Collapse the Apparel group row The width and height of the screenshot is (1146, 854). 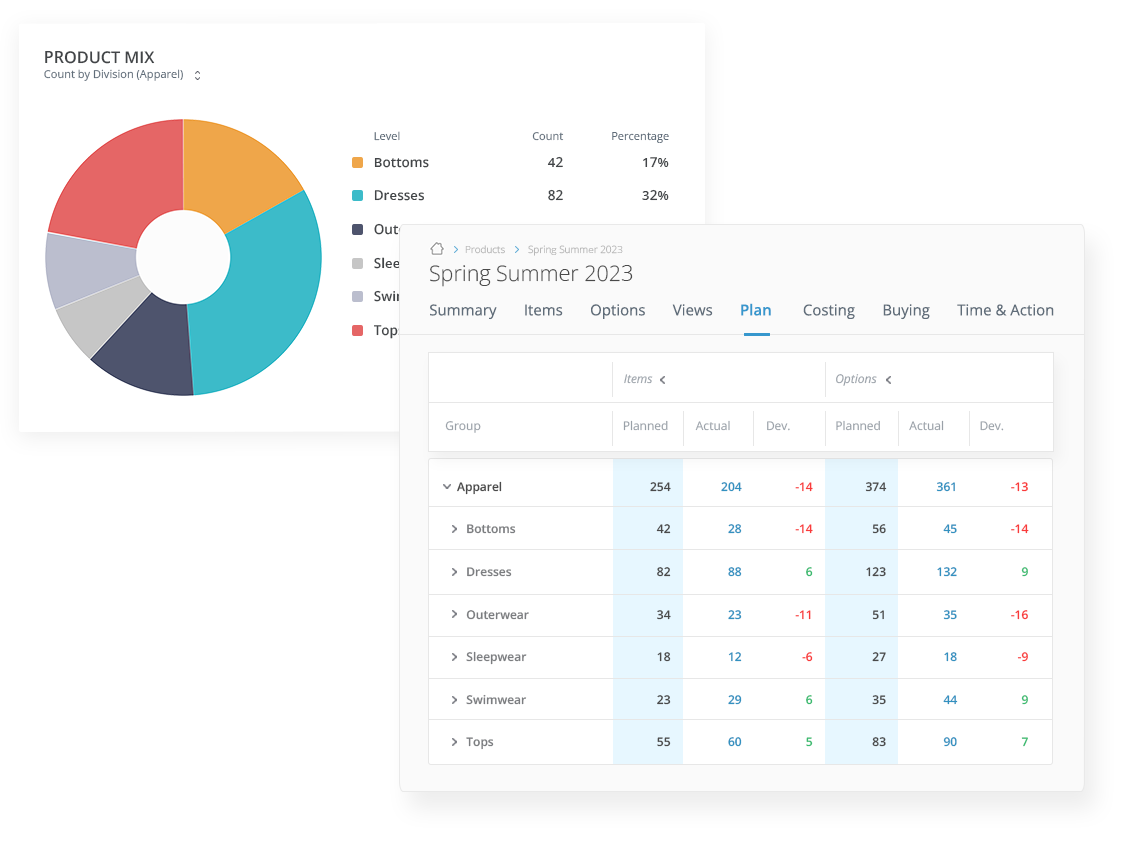(x=447, y=486)
